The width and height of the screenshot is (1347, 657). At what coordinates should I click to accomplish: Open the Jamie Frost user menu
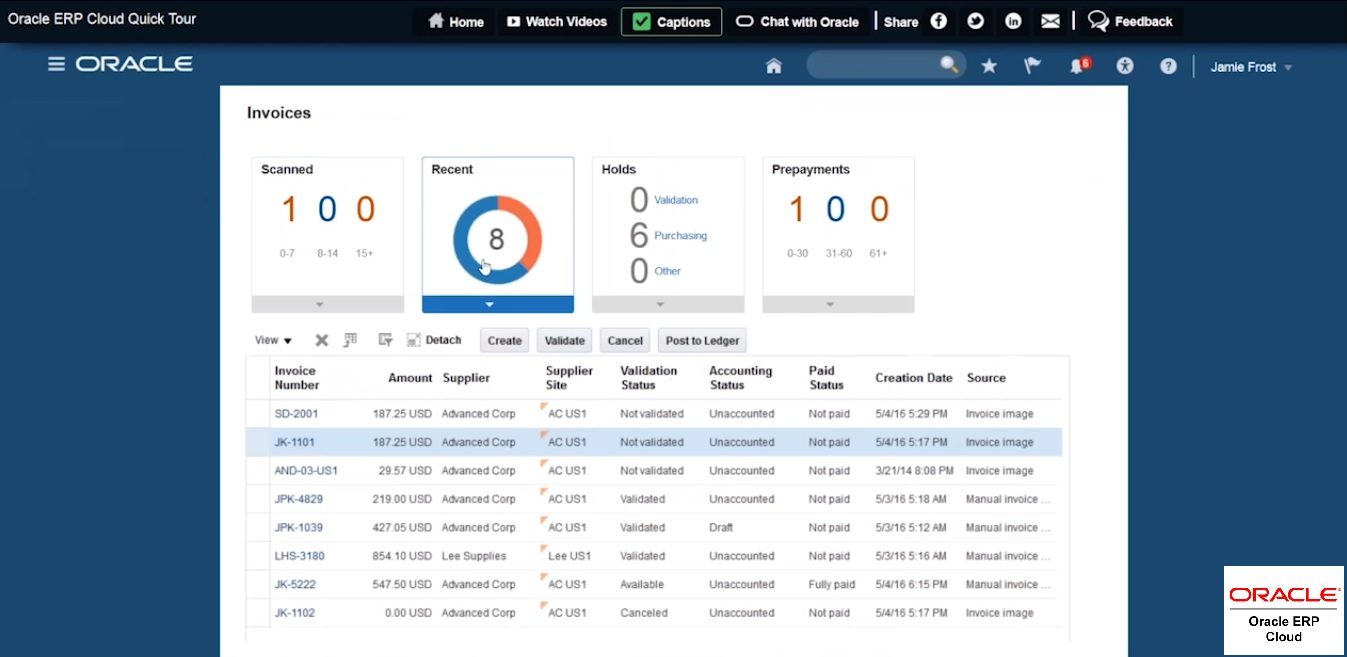coord(1250,67)
